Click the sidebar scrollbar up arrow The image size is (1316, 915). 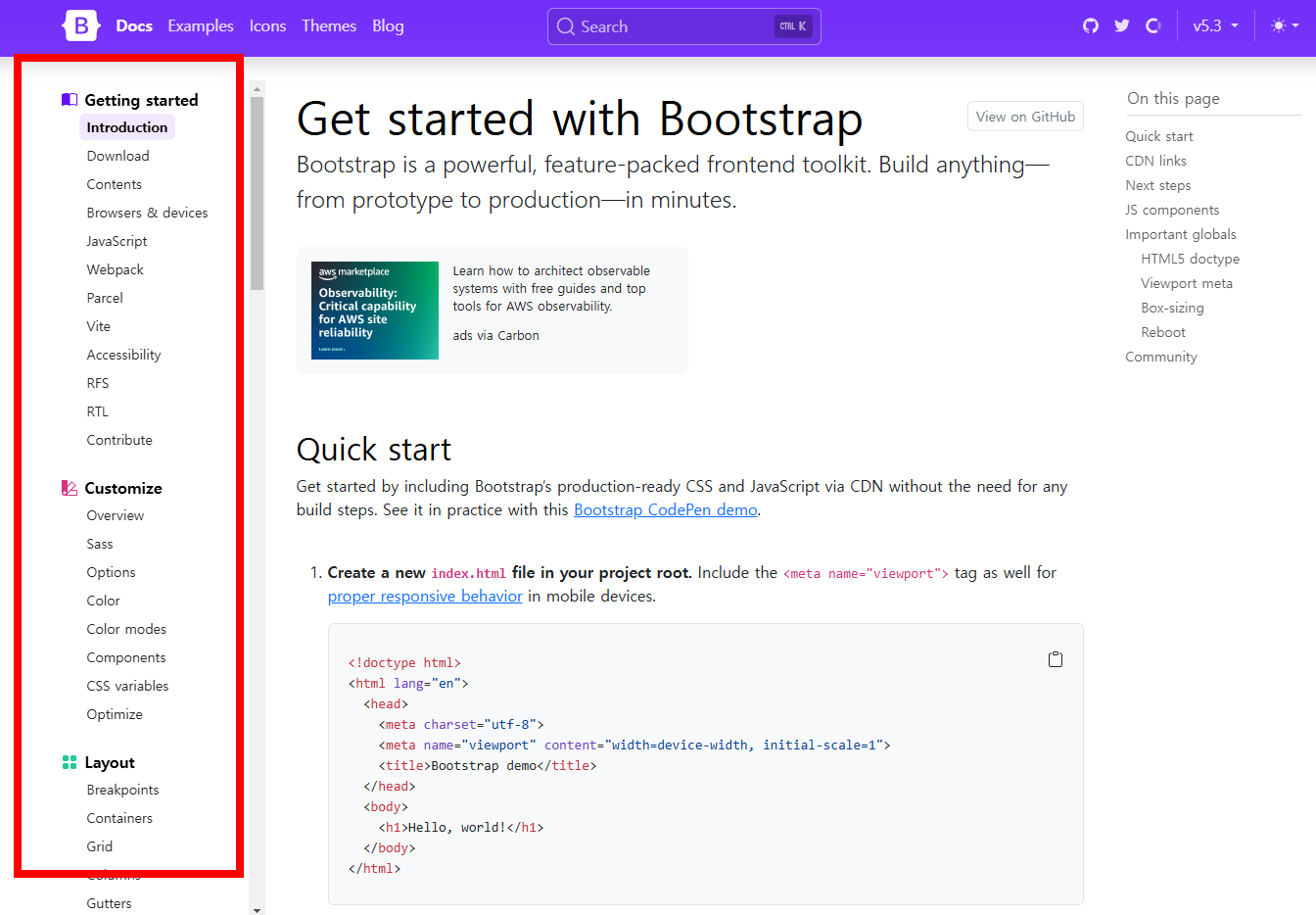258,88
